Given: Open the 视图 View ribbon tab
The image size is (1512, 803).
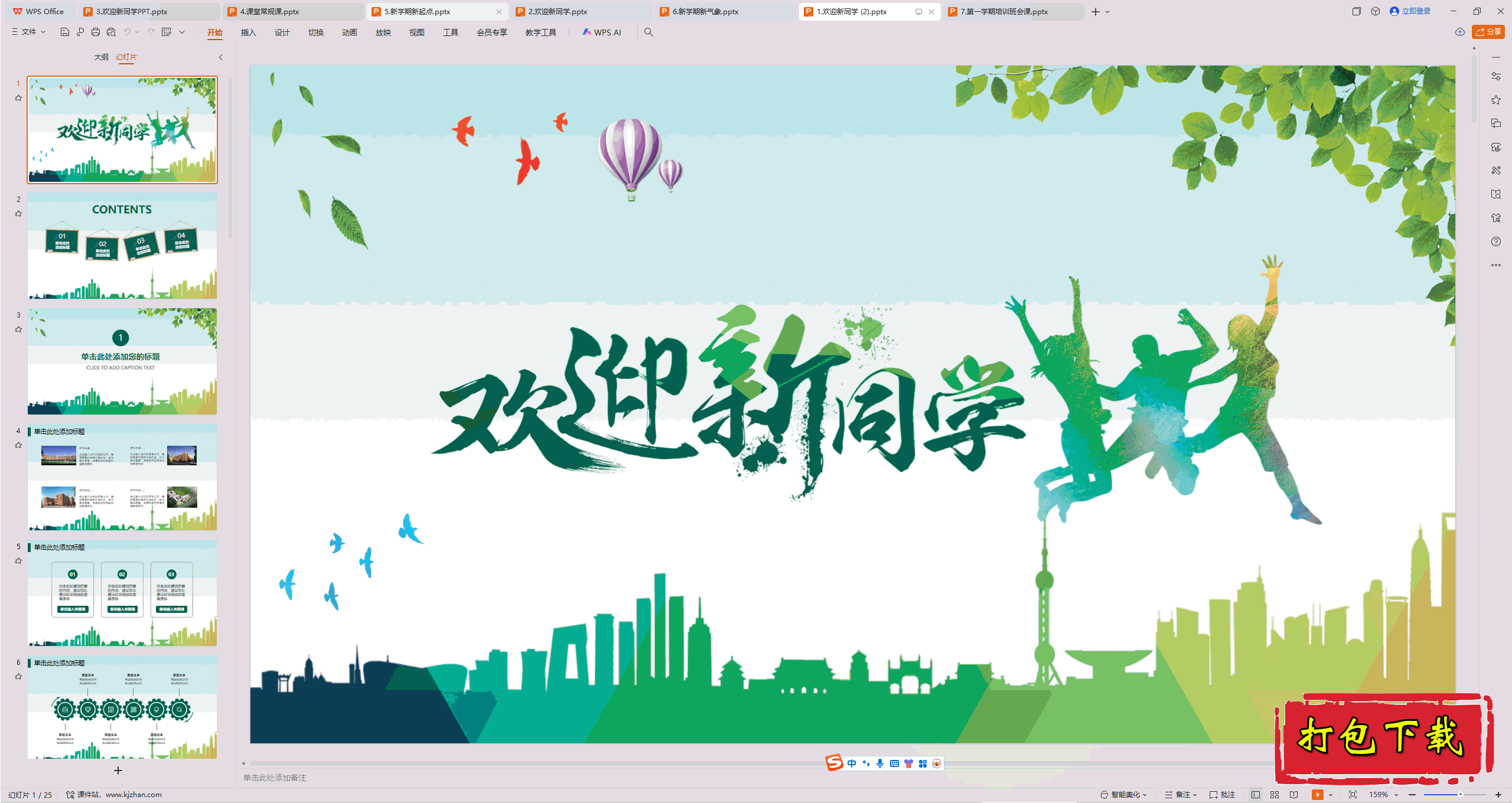Looking at the screenshot, I should coord(417,32).
